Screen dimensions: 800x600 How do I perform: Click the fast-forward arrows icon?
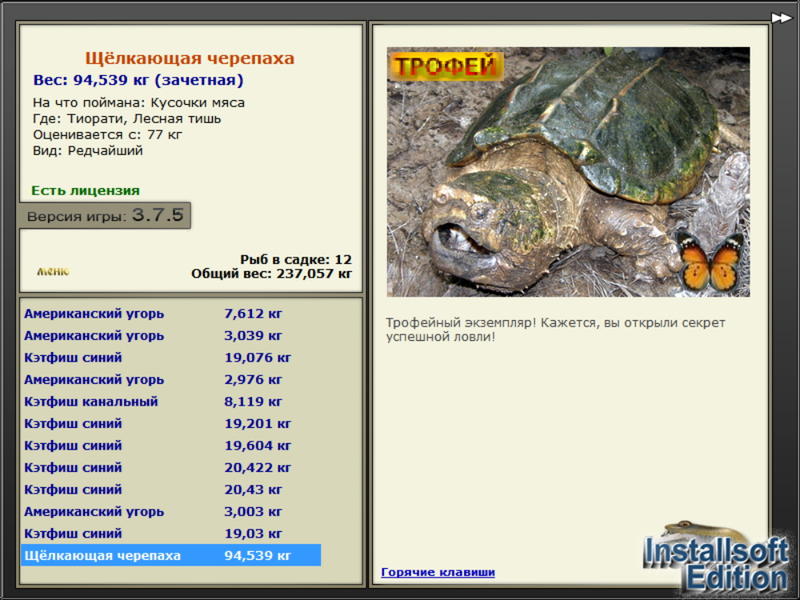click(781, 18)
